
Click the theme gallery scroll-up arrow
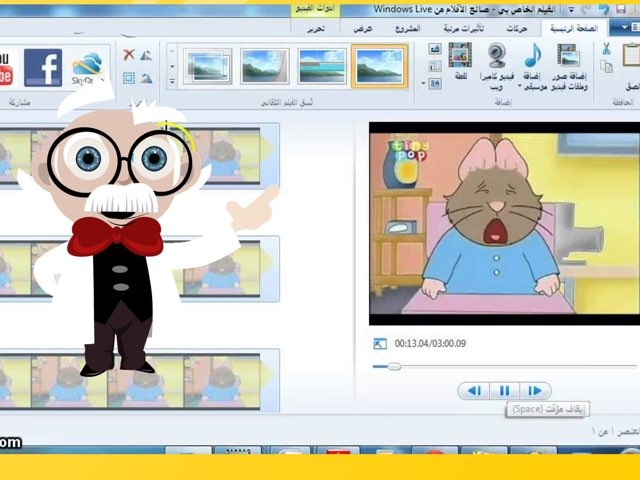point(172,51)
